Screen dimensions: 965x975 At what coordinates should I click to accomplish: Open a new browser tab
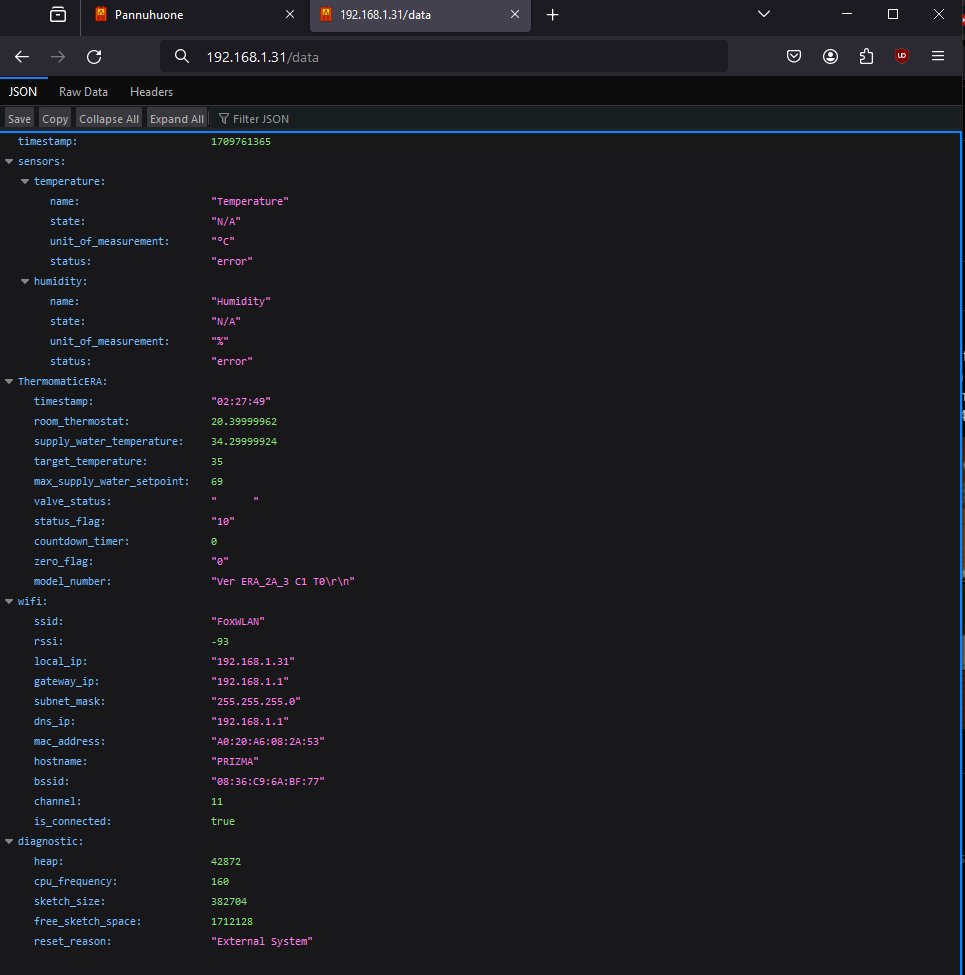552,14
